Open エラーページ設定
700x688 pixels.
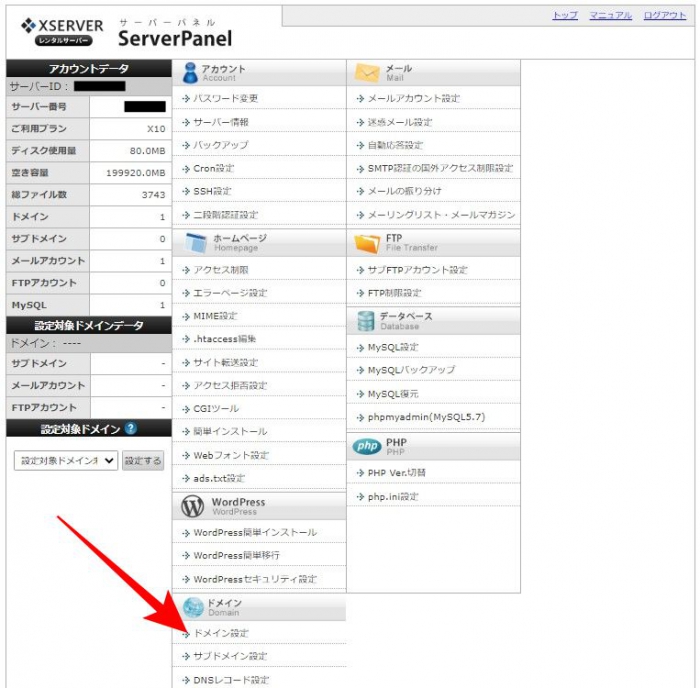point(230,293)
